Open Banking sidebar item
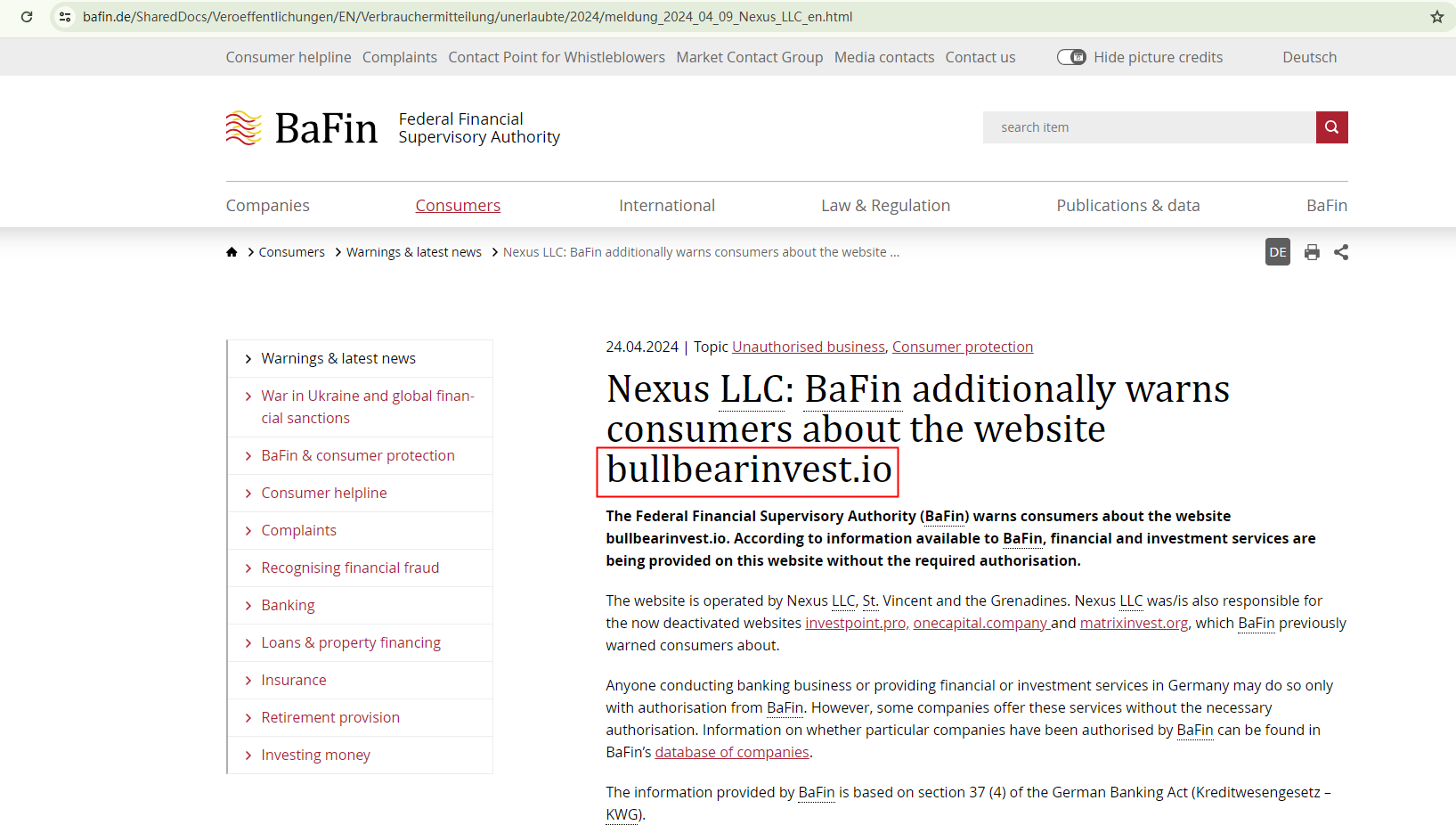Viewport: 1456px width, 825px height. (289, 605)
